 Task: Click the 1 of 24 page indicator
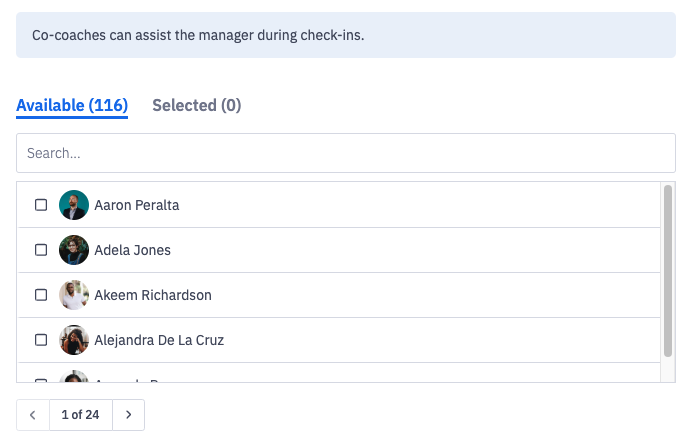[80, 415]
